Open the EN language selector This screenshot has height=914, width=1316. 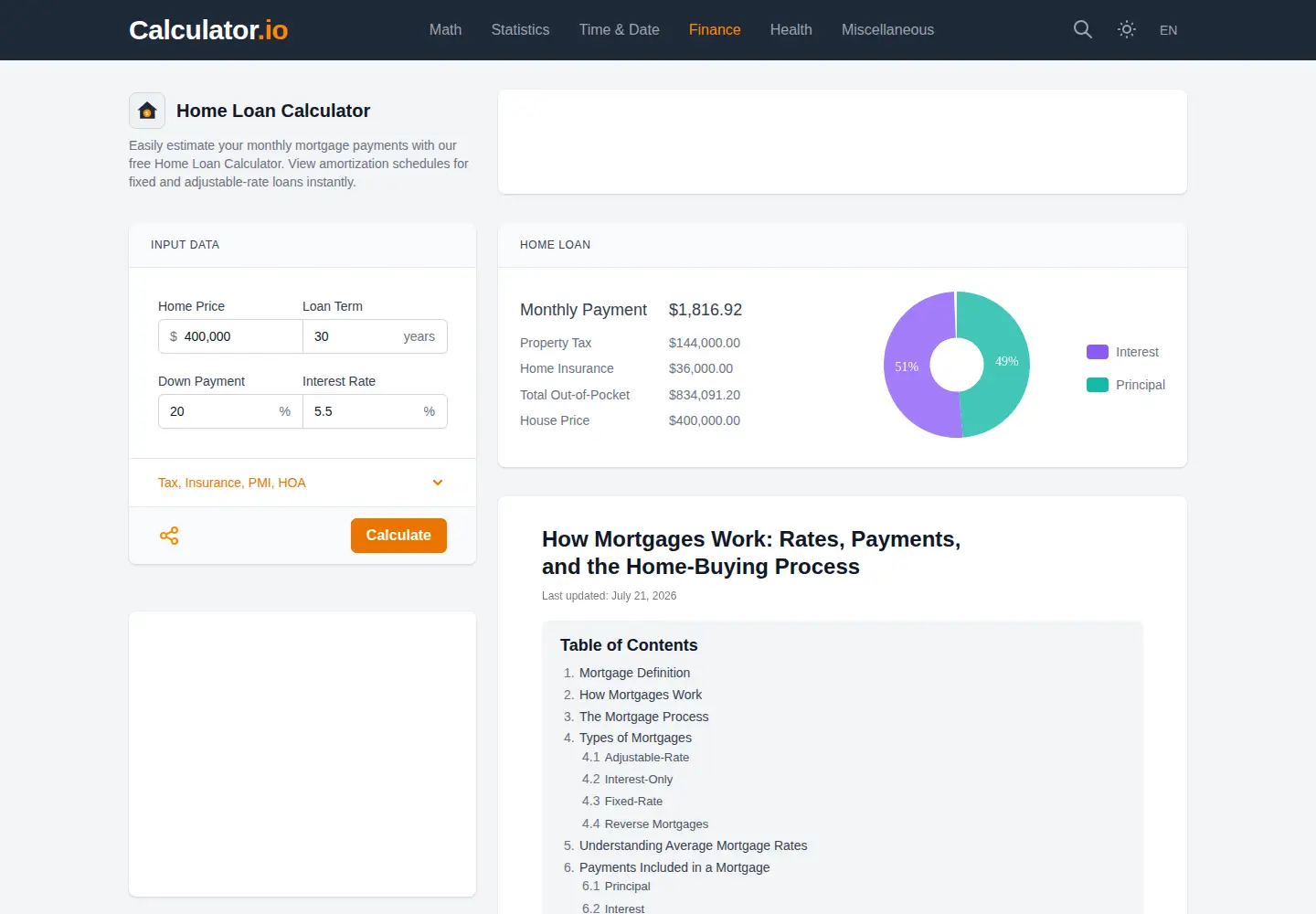1168,30
